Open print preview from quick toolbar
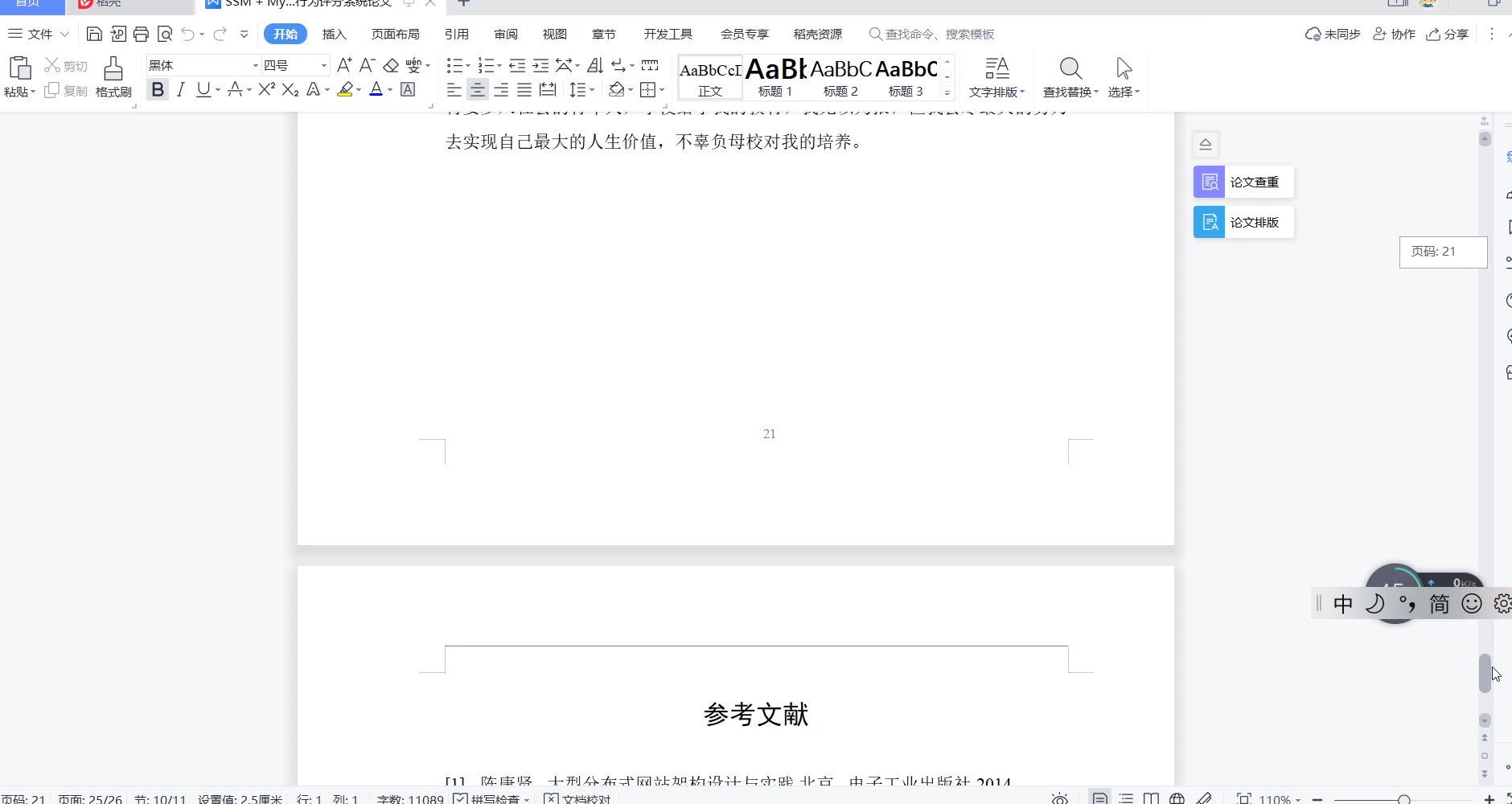This screenshot has height=804, width=1512. 165,34
